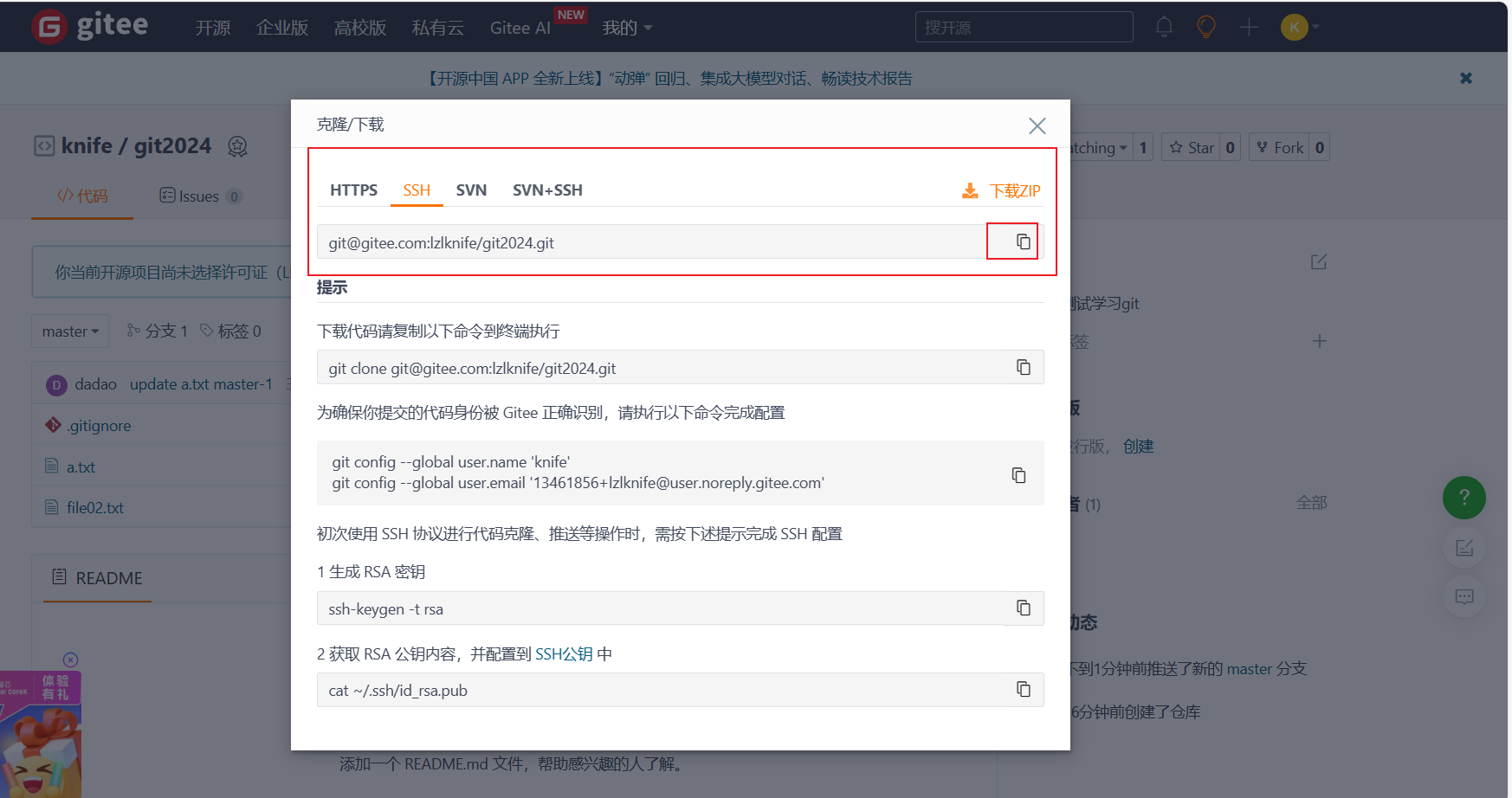Open the 开源中国 APP announcement link

click(x=668, y=79)
